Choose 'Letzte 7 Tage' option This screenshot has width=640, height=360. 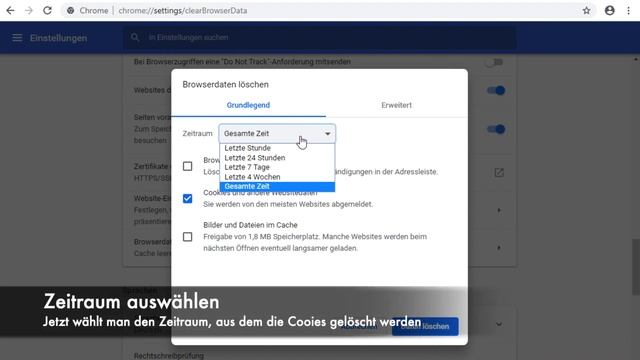click(x=277, y=167)
